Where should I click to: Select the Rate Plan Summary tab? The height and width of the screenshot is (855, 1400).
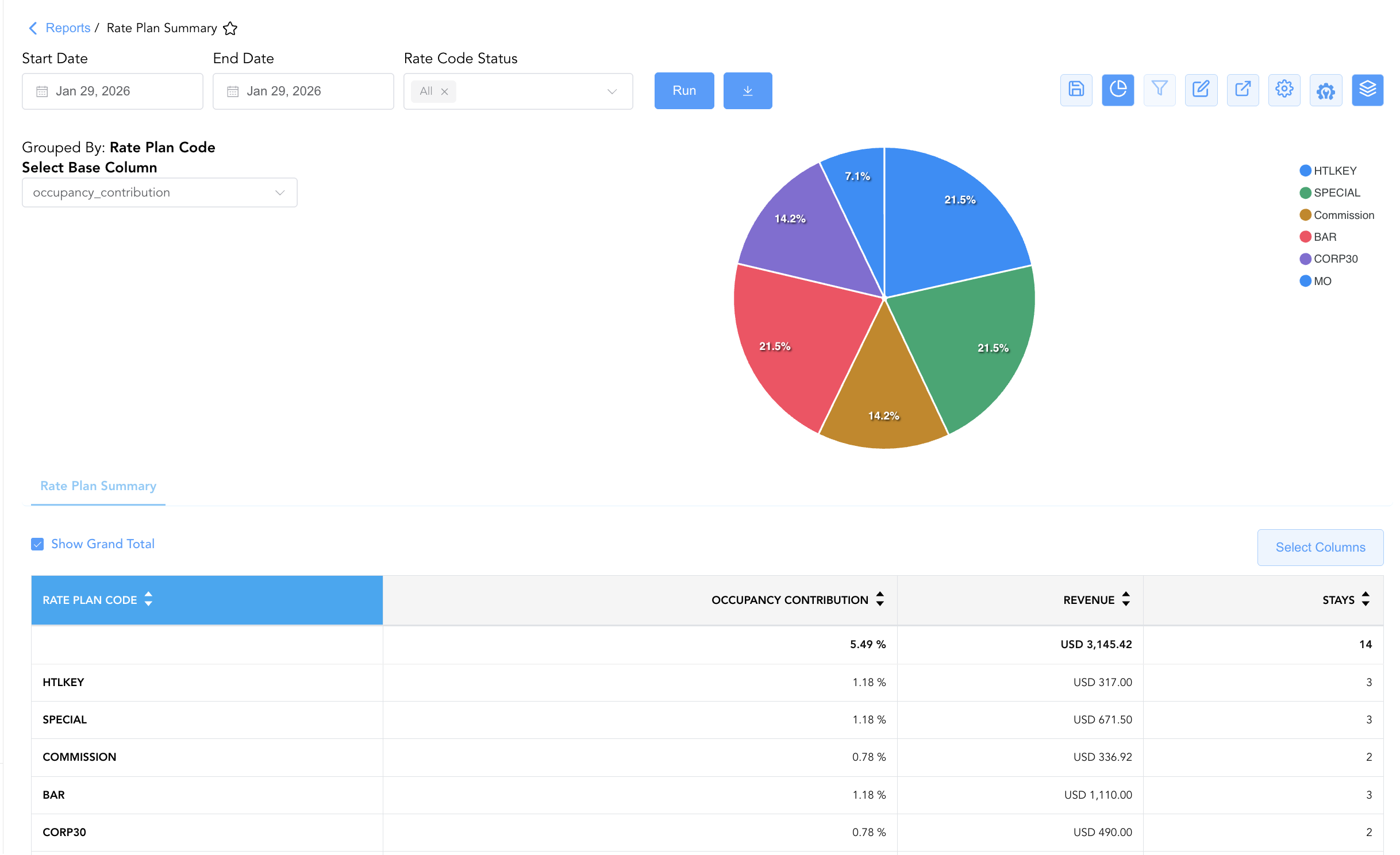[x=98, y=486]
